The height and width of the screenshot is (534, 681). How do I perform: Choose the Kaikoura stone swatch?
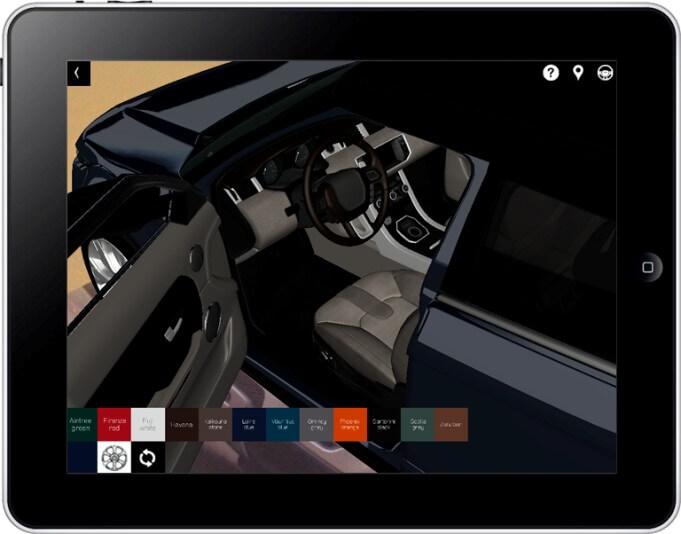215,424
